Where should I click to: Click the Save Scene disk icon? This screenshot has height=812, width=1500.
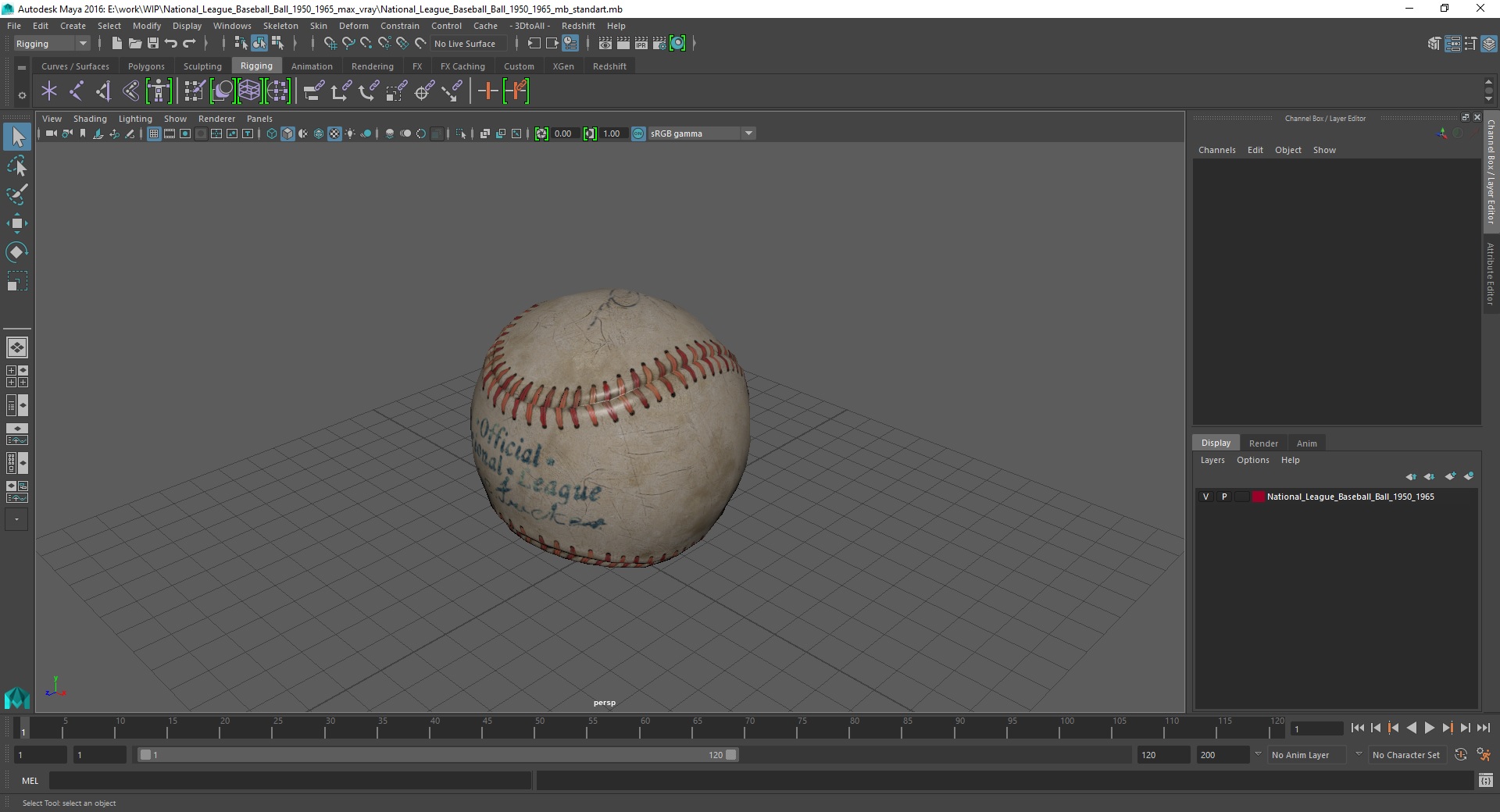153,44
